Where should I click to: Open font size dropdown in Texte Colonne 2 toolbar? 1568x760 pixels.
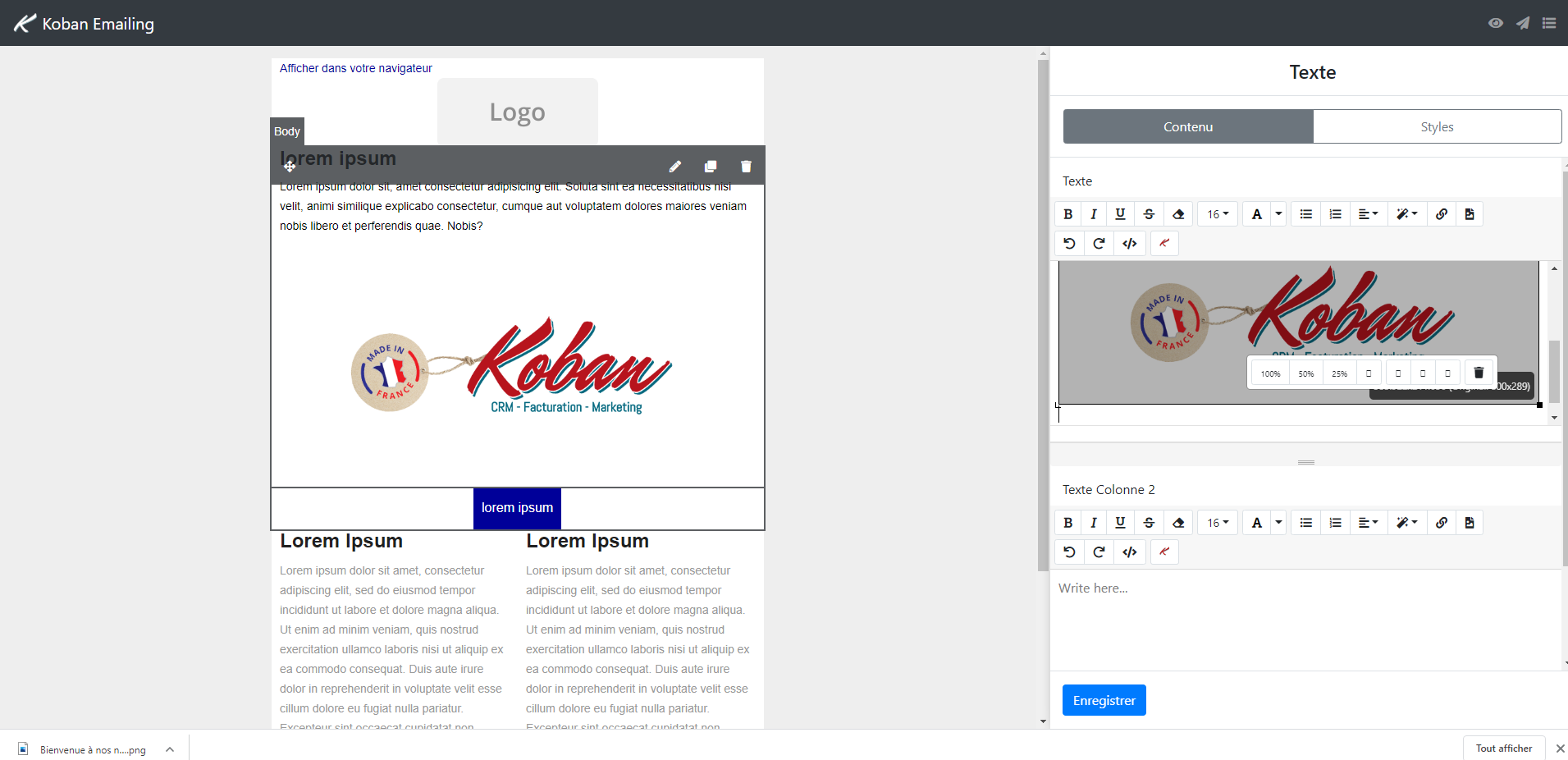[x=1218, y=523]
